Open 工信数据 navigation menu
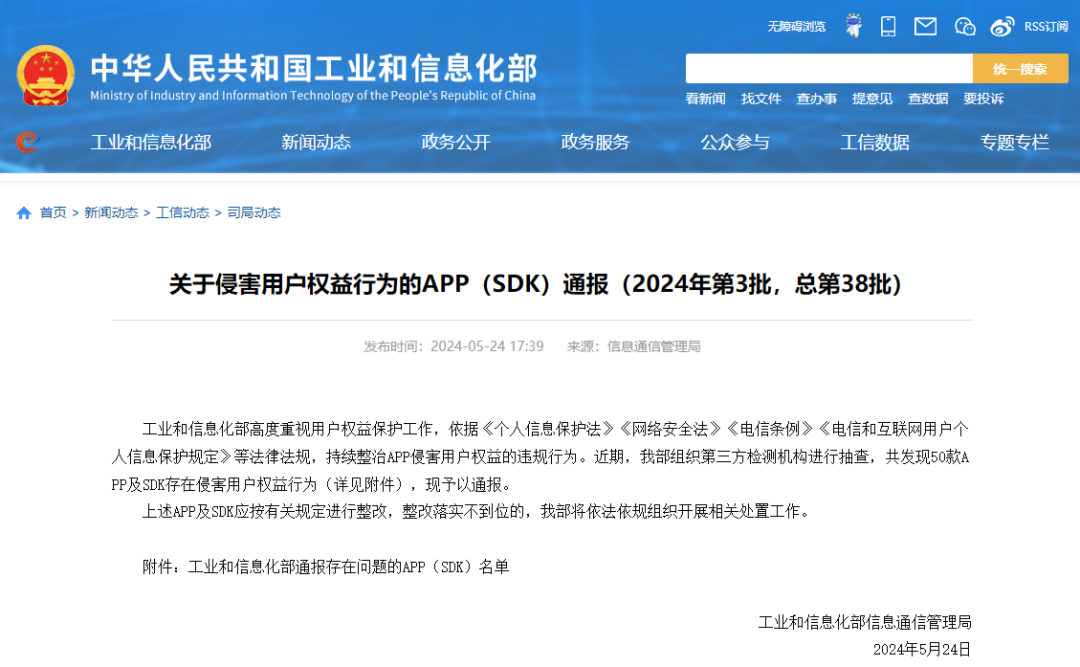Image resolution: width=1080 pixels, height=667 pixels. tap(875, 142)
